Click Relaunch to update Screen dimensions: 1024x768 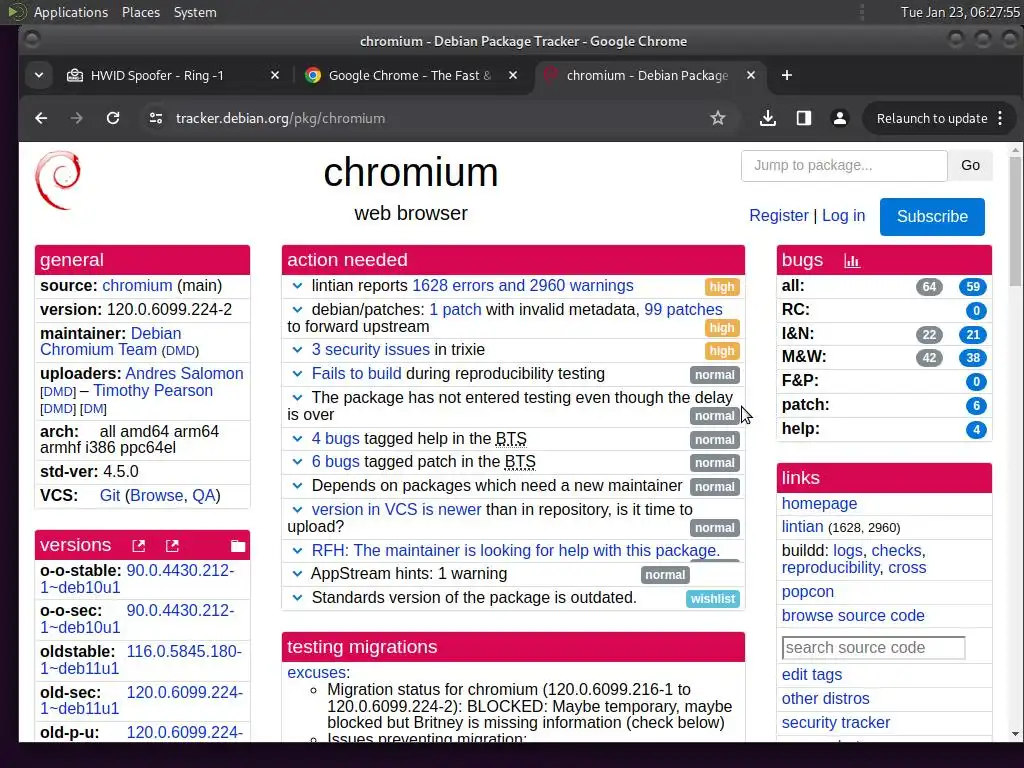932,118
